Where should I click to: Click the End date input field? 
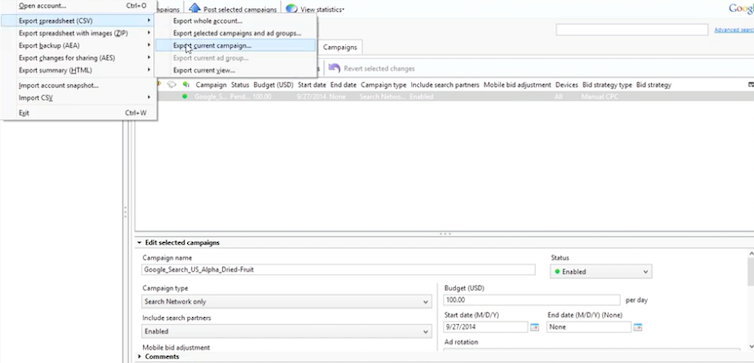coord(589,327)
